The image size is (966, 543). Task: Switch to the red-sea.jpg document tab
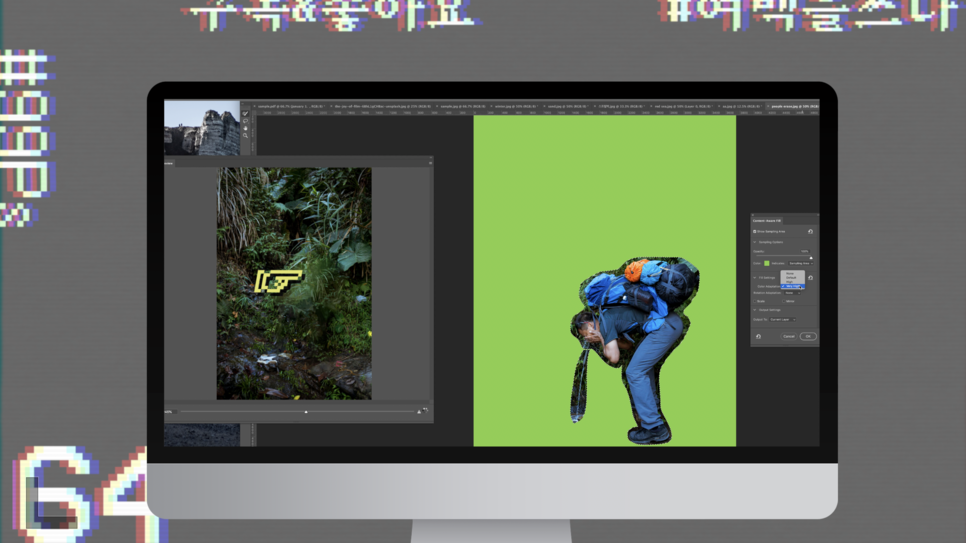tap(682, 107)
